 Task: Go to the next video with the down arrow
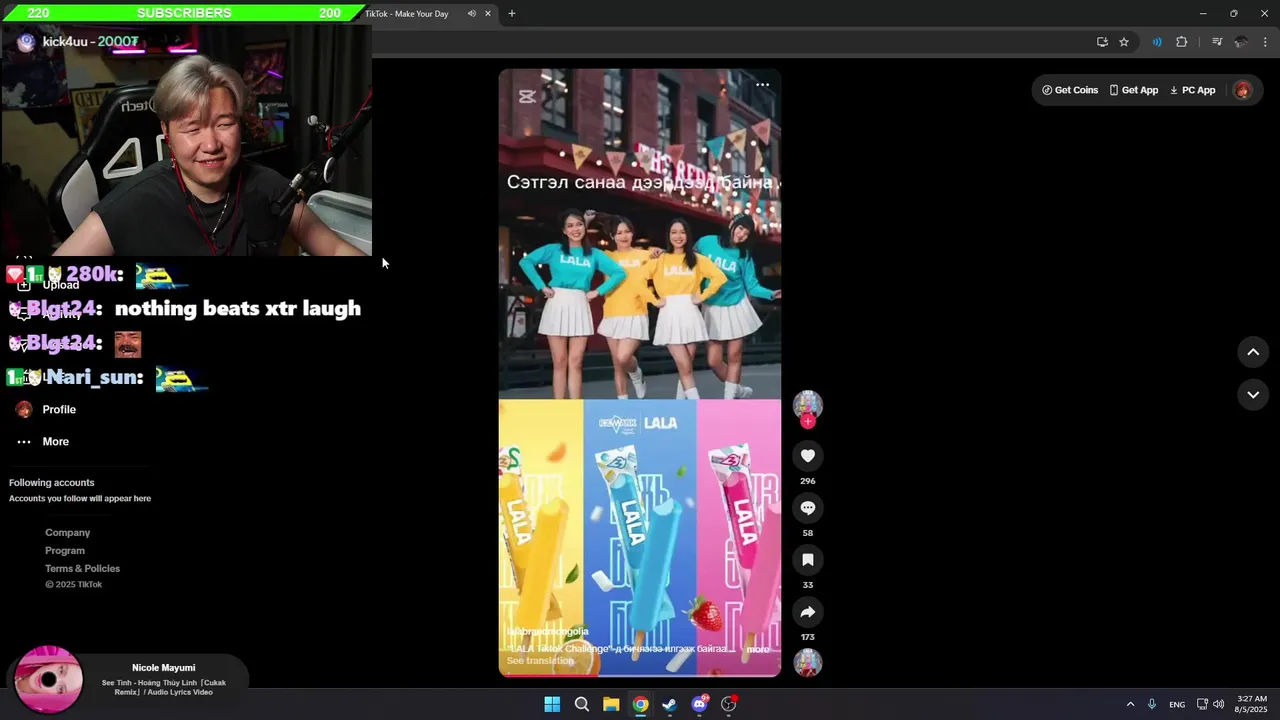[x=1253, y=395]
